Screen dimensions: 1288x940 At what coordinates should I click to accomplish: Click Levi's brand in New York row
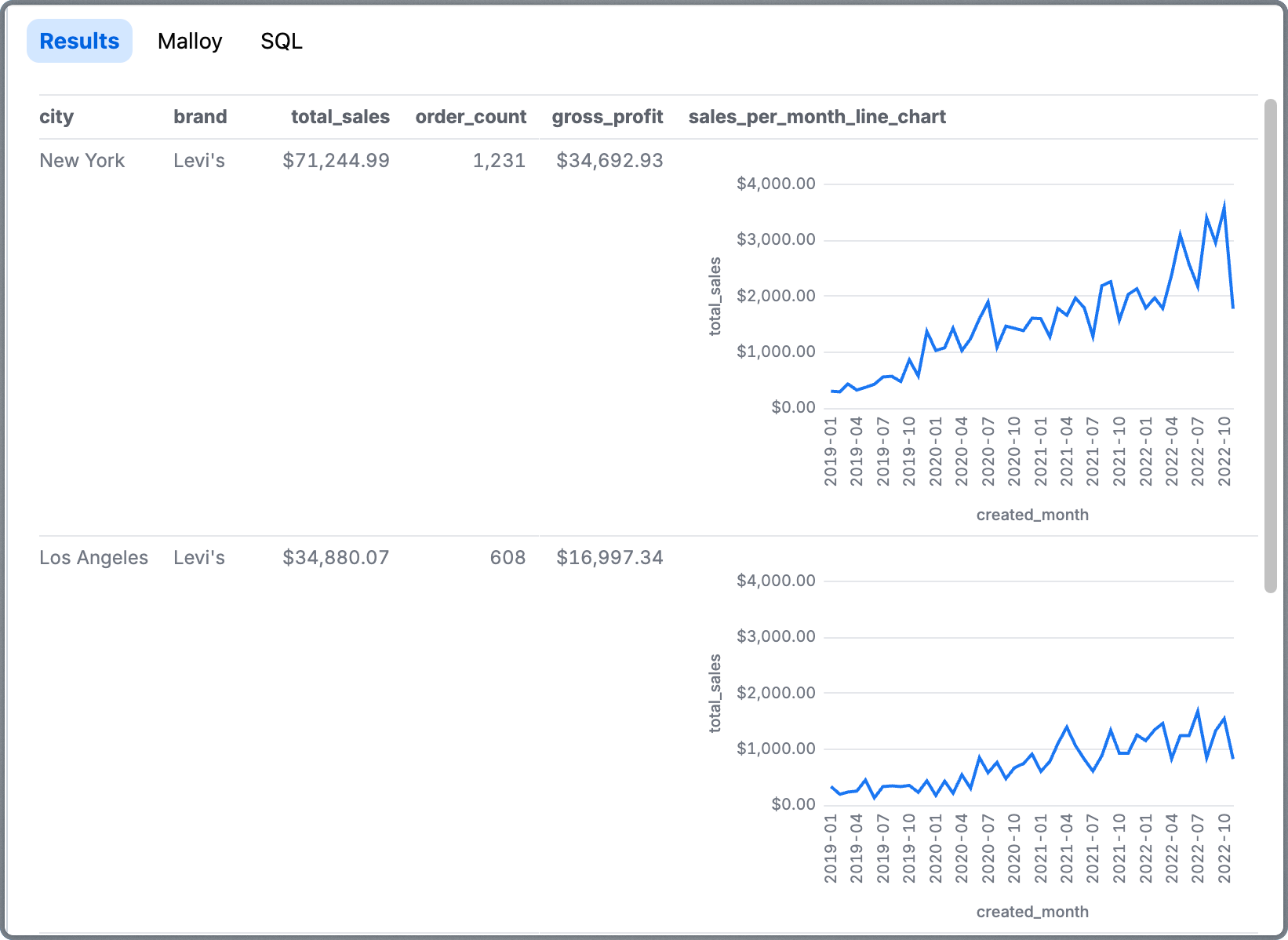(199, 161)
